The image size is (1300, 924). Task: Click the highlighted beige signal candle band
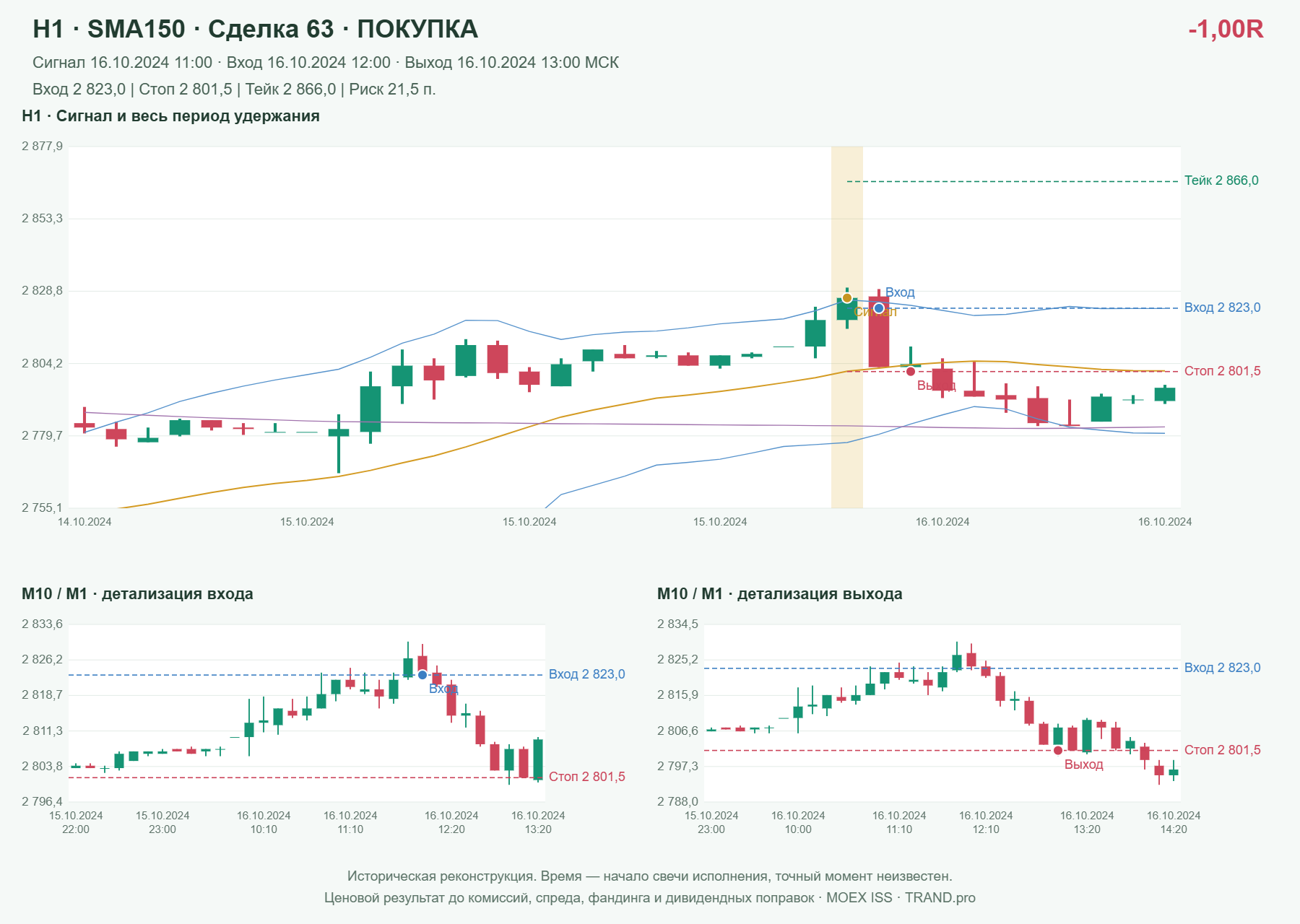[847, 327]
